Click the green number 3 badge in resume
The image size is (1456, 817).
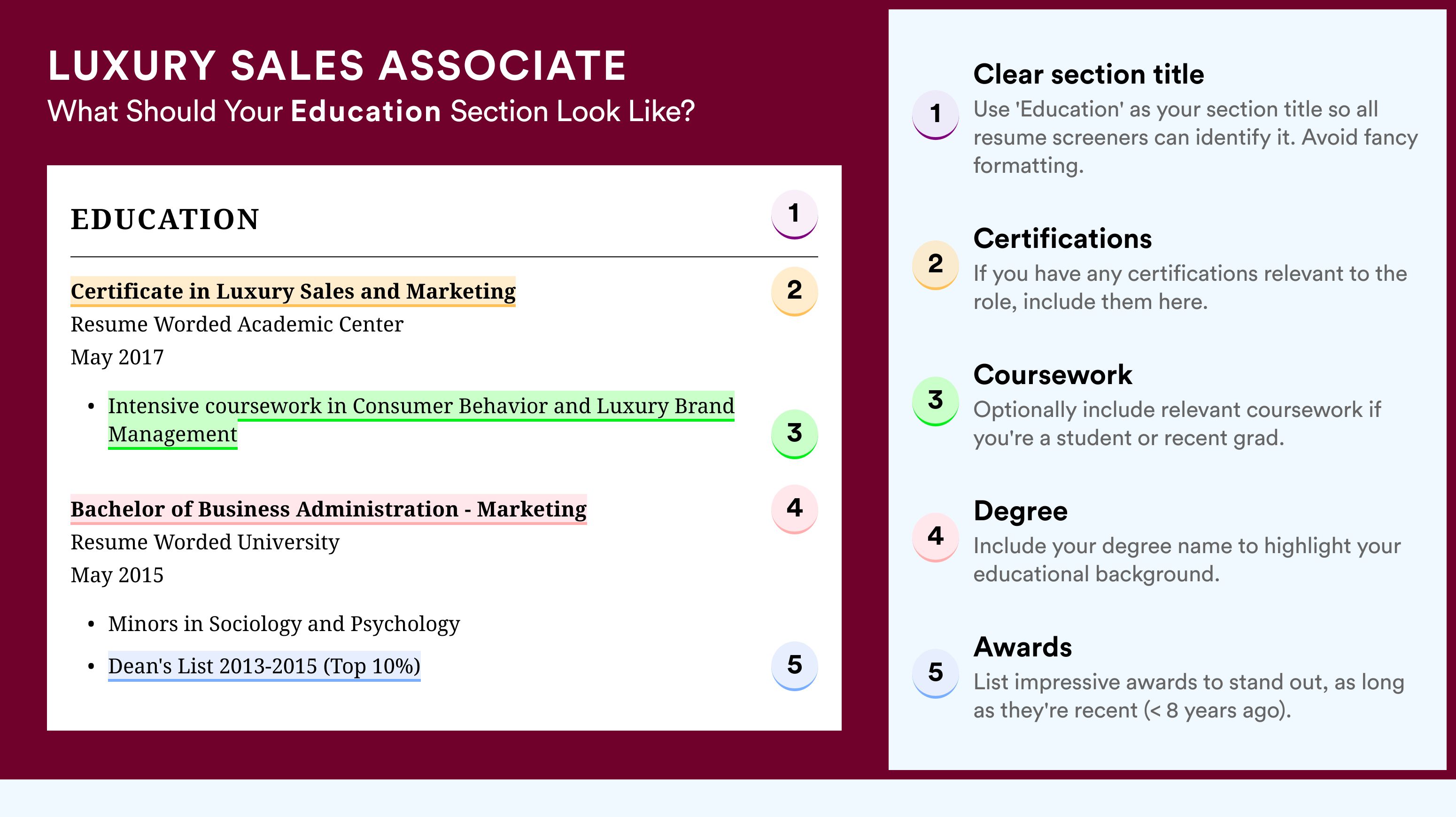pos(794,433)
